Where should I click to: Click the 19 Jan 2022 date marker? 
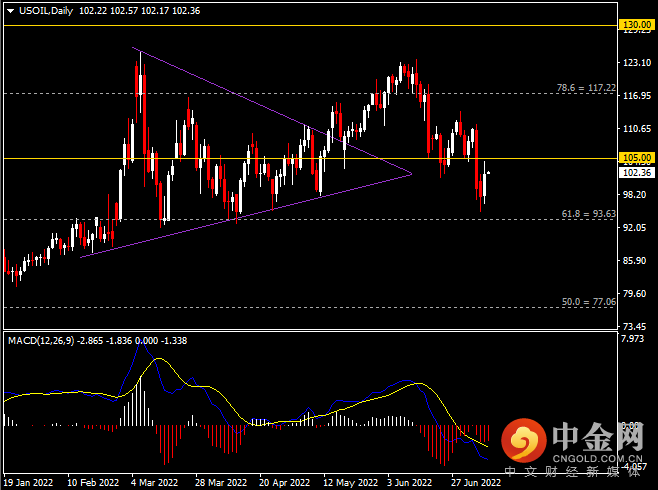coord(28,482)
